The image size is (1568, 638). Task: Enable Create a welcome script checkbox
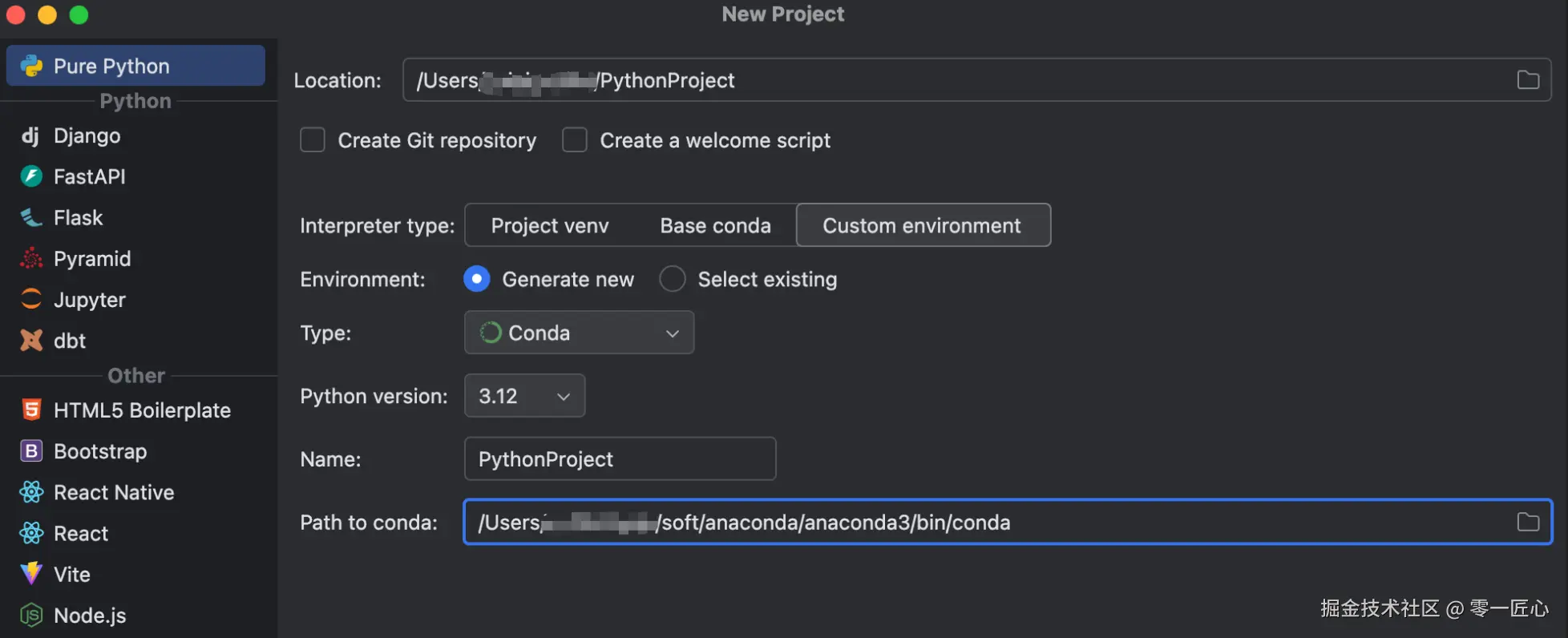pos(575,140)
